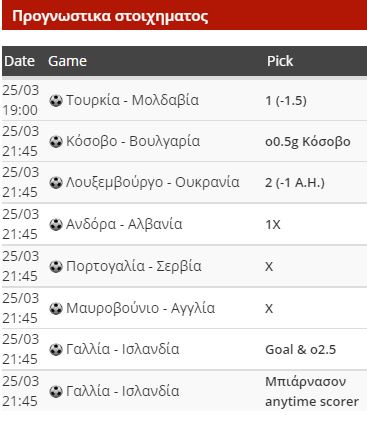Click the Pick column header
The width and height of the screenshot is (367, 428).
click(x=280, y=61)
